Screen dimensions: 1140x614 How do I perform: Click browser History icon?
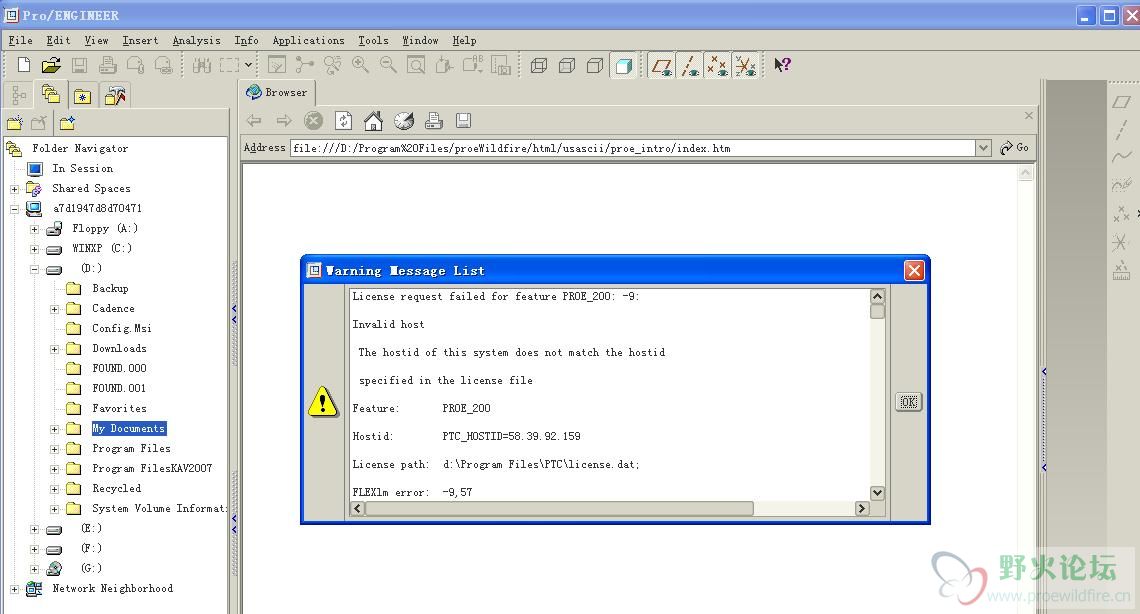(x=404, y=121)
